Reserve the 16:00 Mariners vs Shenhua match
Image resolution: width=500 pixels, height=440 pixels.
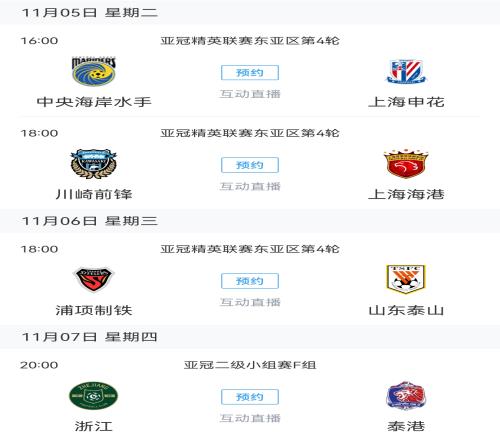click(x=250, y=72)
